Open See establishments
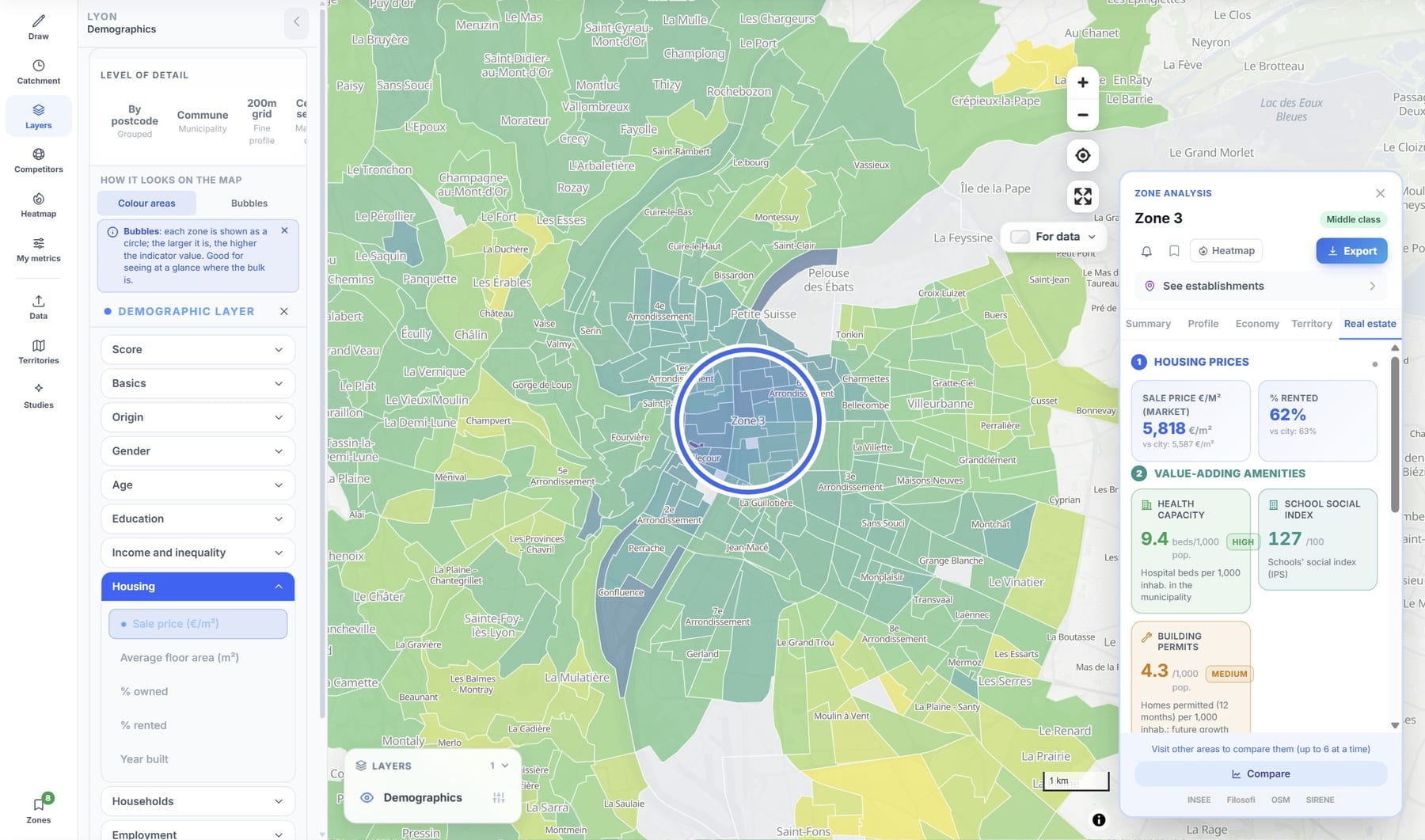 point(1261,286)
